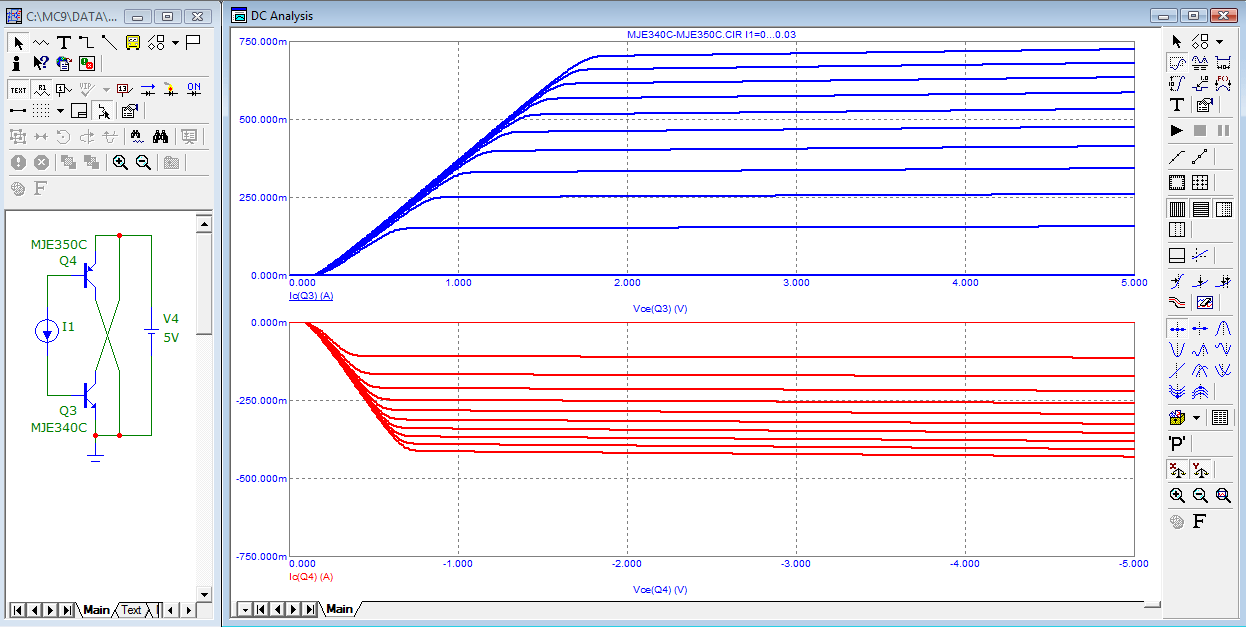Click the Vce(Q3) (V) axis label
Image resolution: width=1246 pixels, height=627 pixels.
pyautogui.click(x=660, y=309)
